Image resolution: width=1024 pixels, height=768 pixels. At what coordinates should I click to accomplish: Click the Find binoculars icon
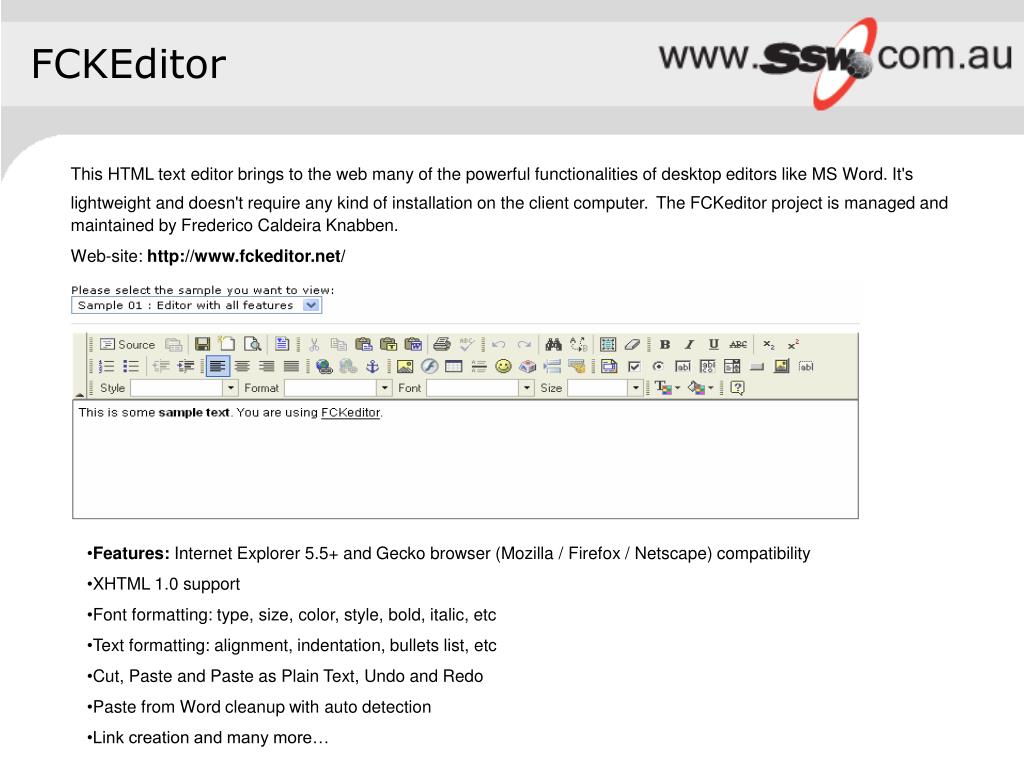click(x=553, y=344)
